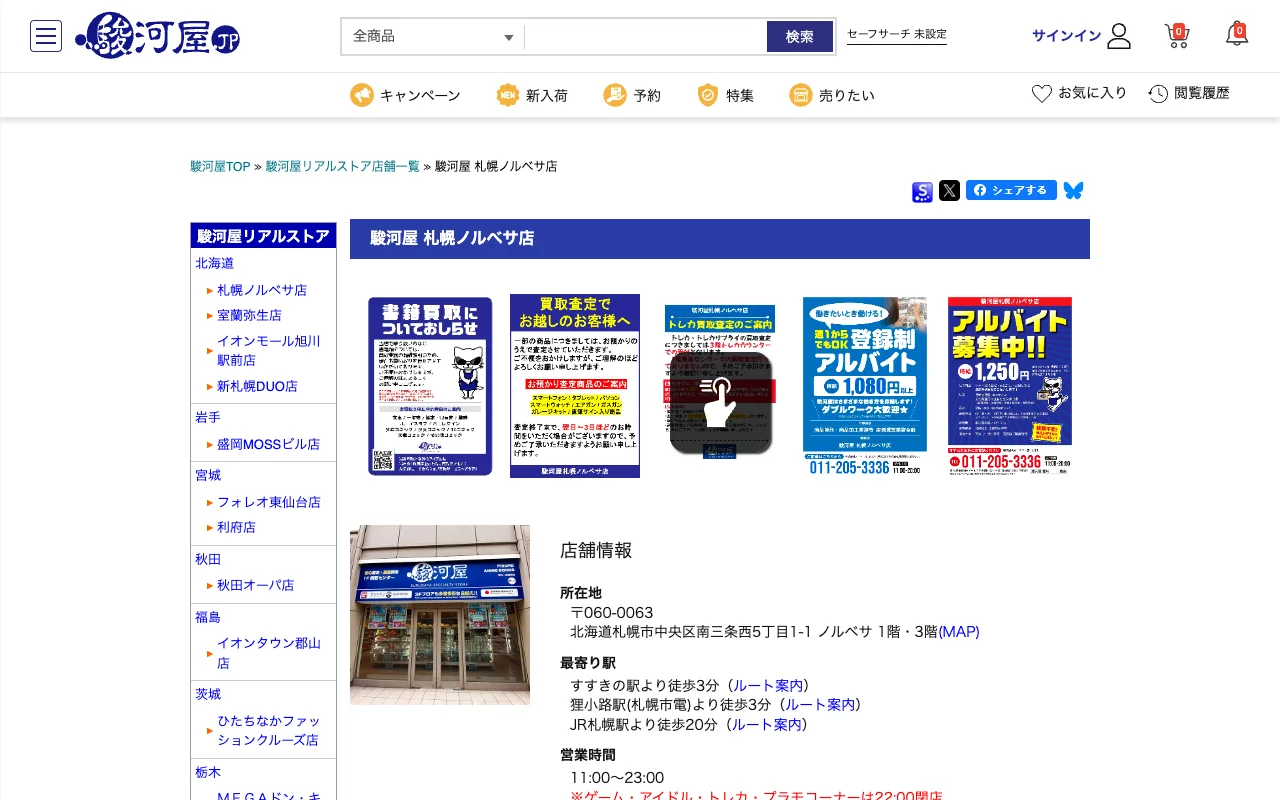The width and height of the screenshot is (1280, 800).
Task: Open the hamburger menu icon
Action: [46, 36]
